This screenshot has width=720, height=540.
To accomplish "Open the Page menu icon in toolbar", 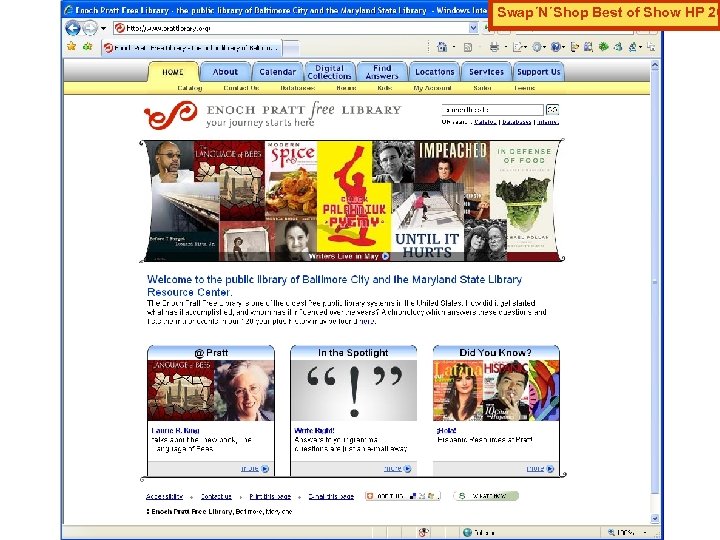I will (x=518, y=47).
